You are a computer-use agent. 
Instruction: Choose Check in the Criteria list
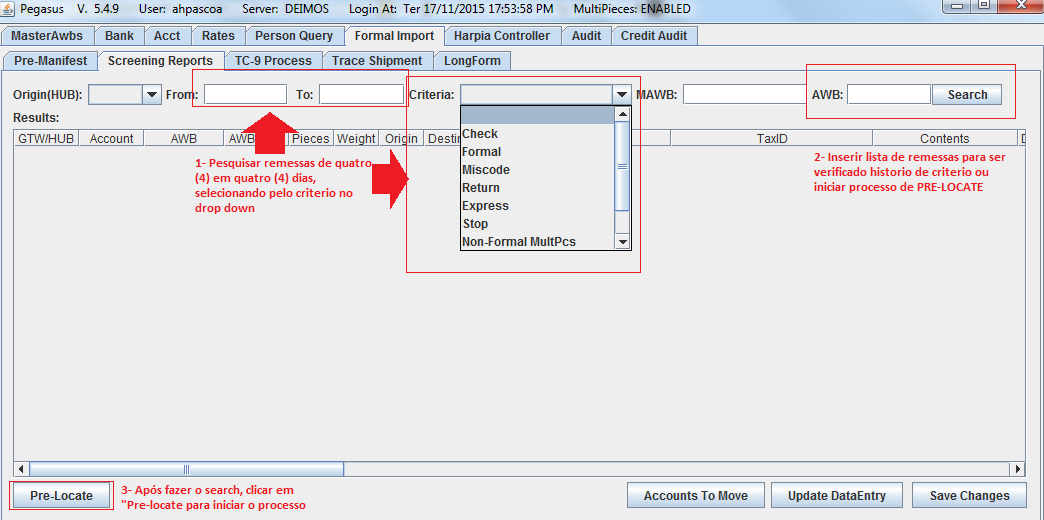point(537,134)
